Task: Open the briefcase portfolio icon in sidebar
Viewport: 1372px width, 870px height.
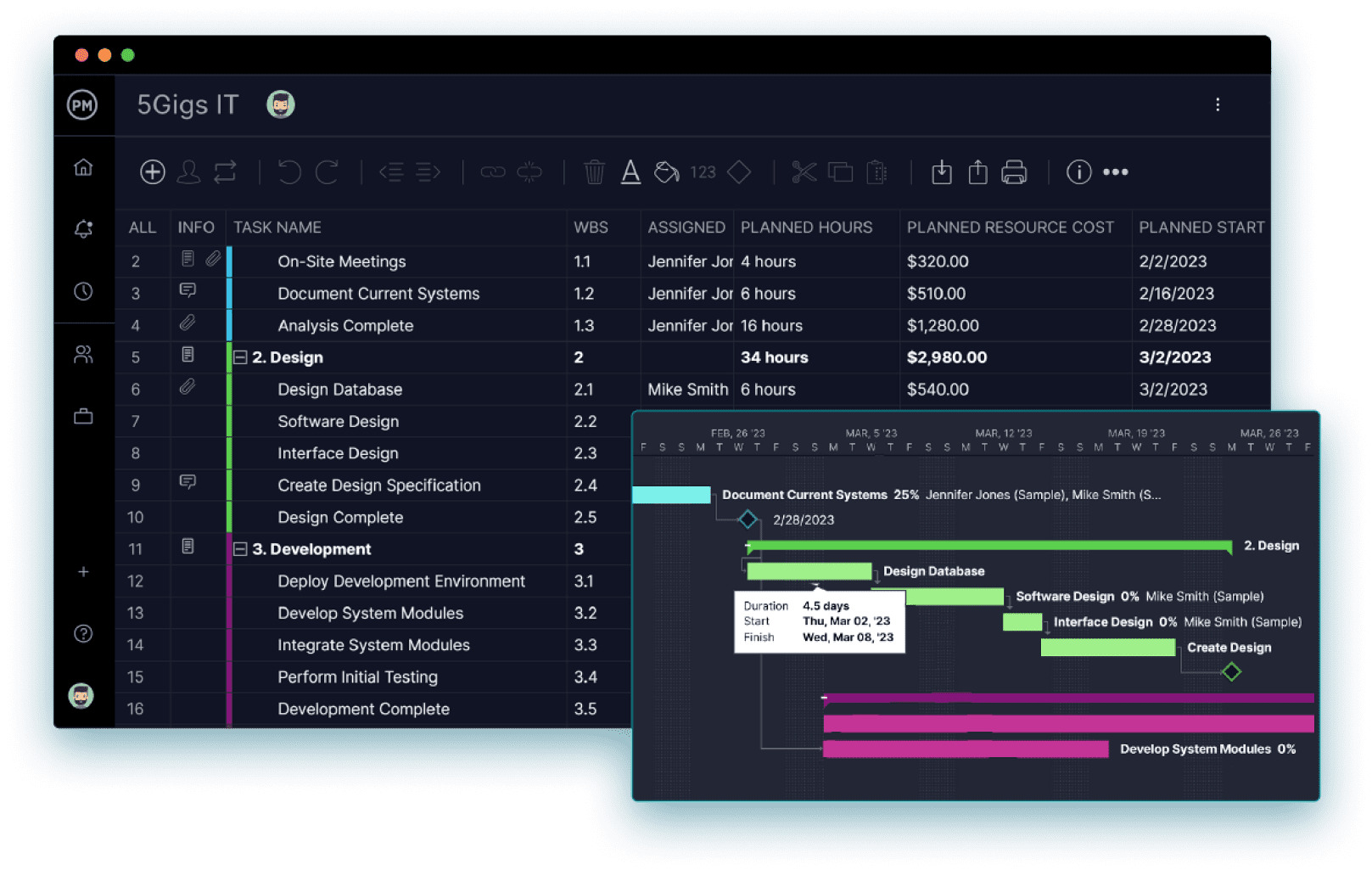Action: [83, 416]
